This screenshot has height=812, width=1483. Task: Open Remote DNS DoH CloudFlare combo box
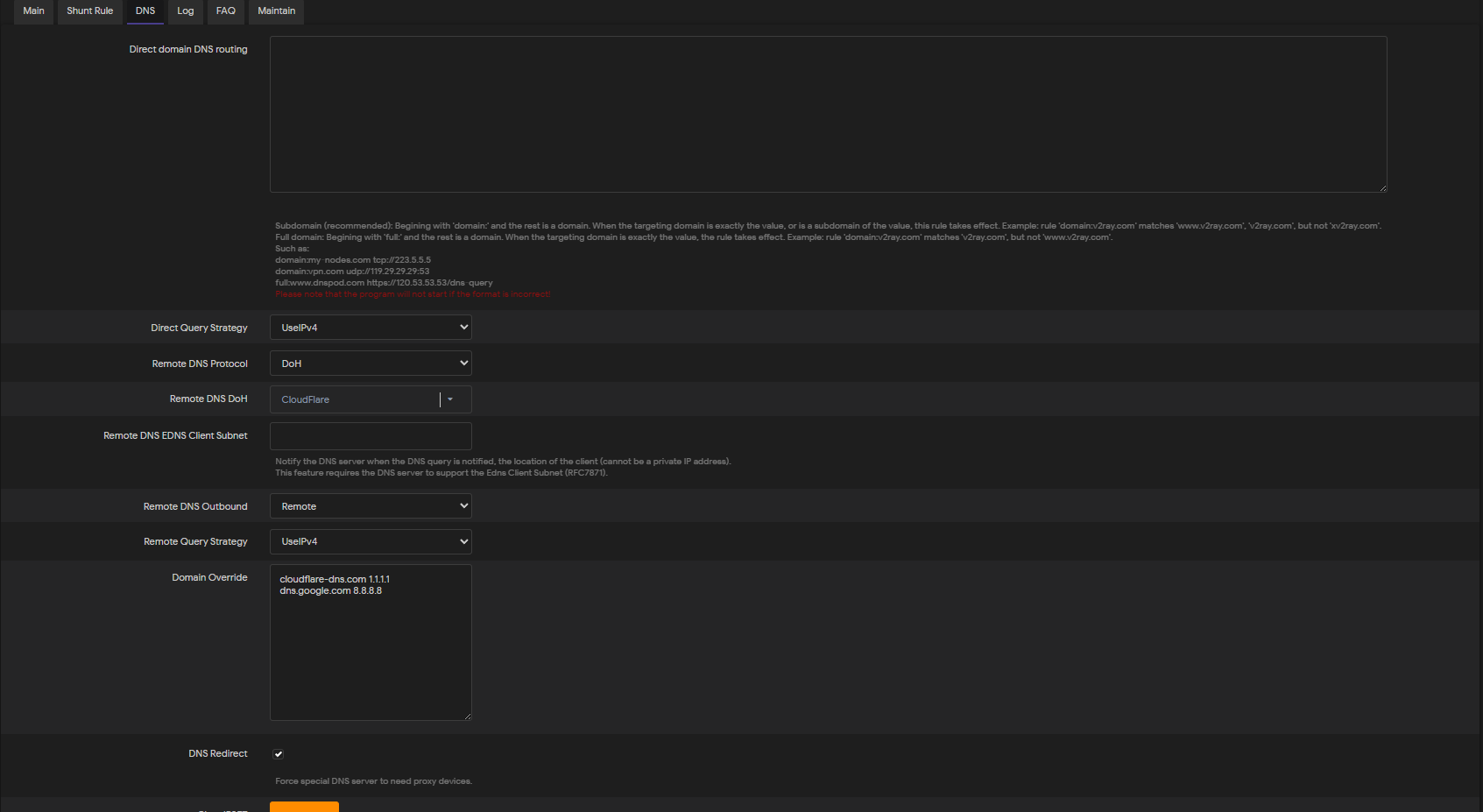point(371,399)
